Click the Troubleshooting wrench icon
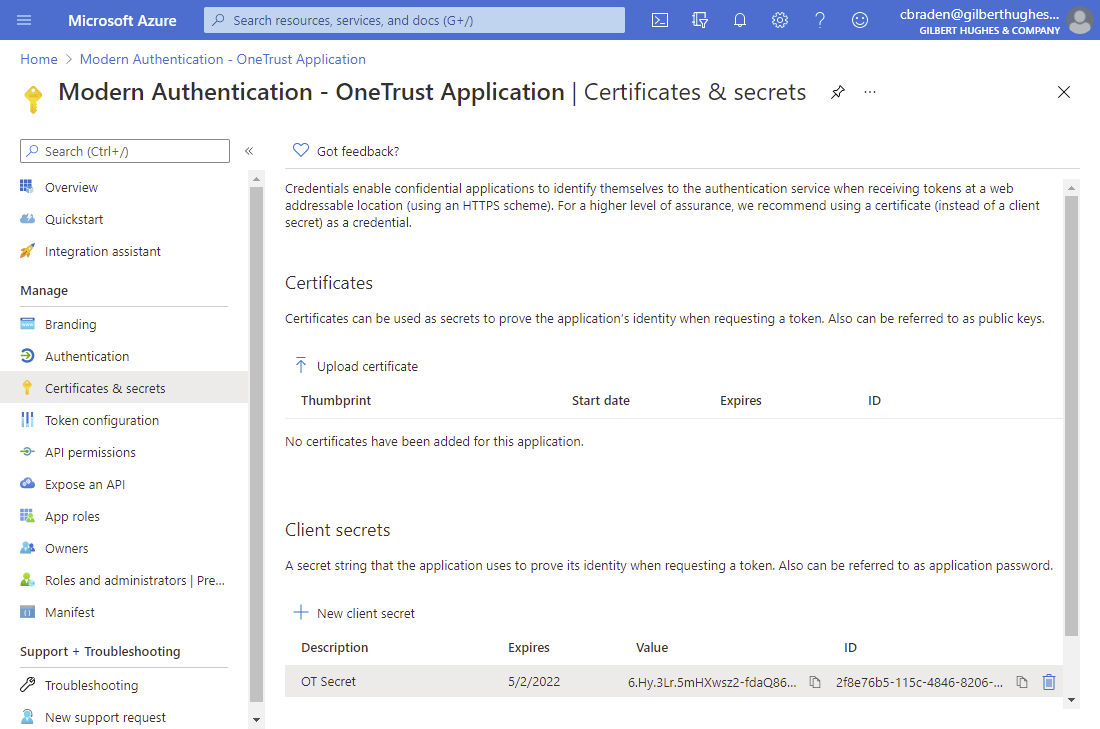Screen dimensions: 1100x729 tap(27, 685)
